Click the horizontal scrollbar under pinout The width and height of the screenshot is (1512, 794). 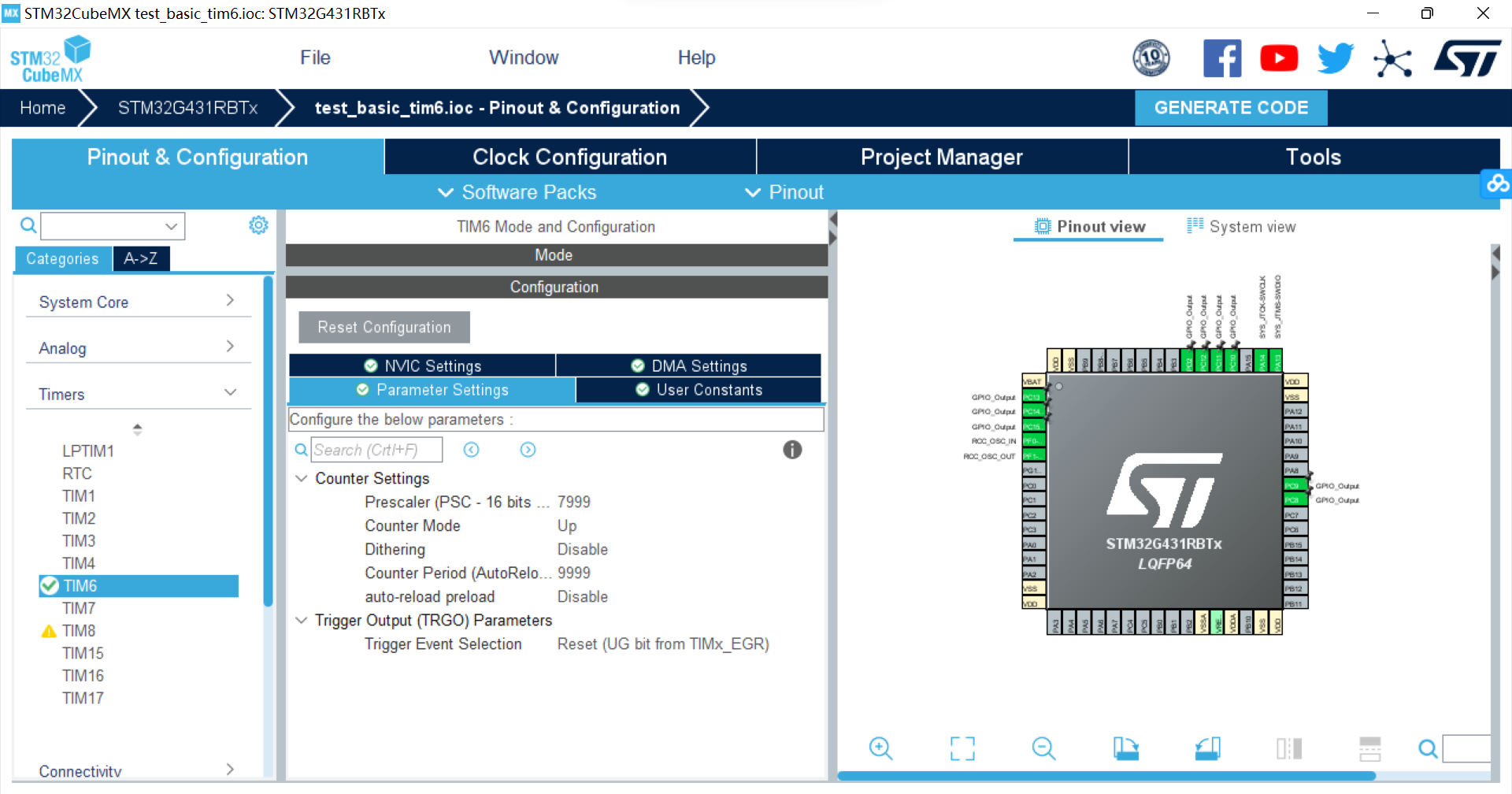1106,776
